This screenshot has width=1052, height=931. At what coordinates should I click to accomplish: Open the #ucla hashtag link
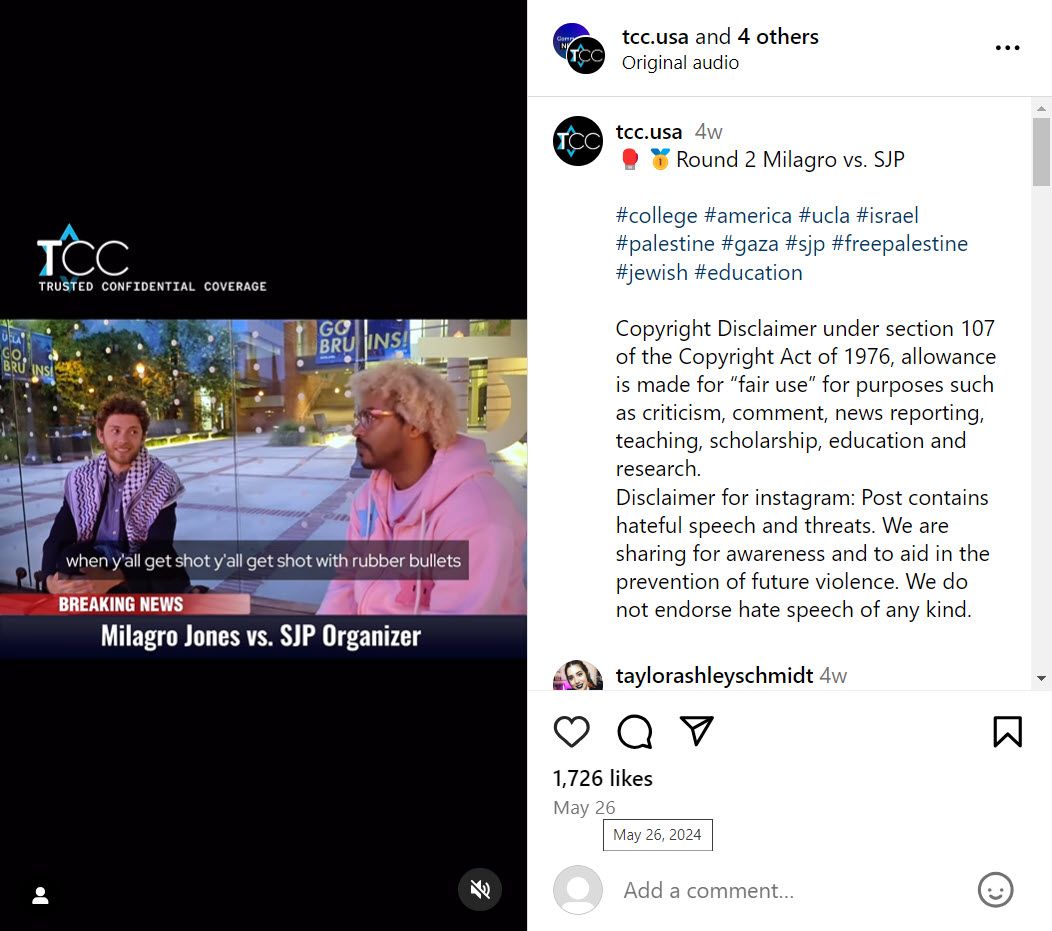(x=824, y=215)
